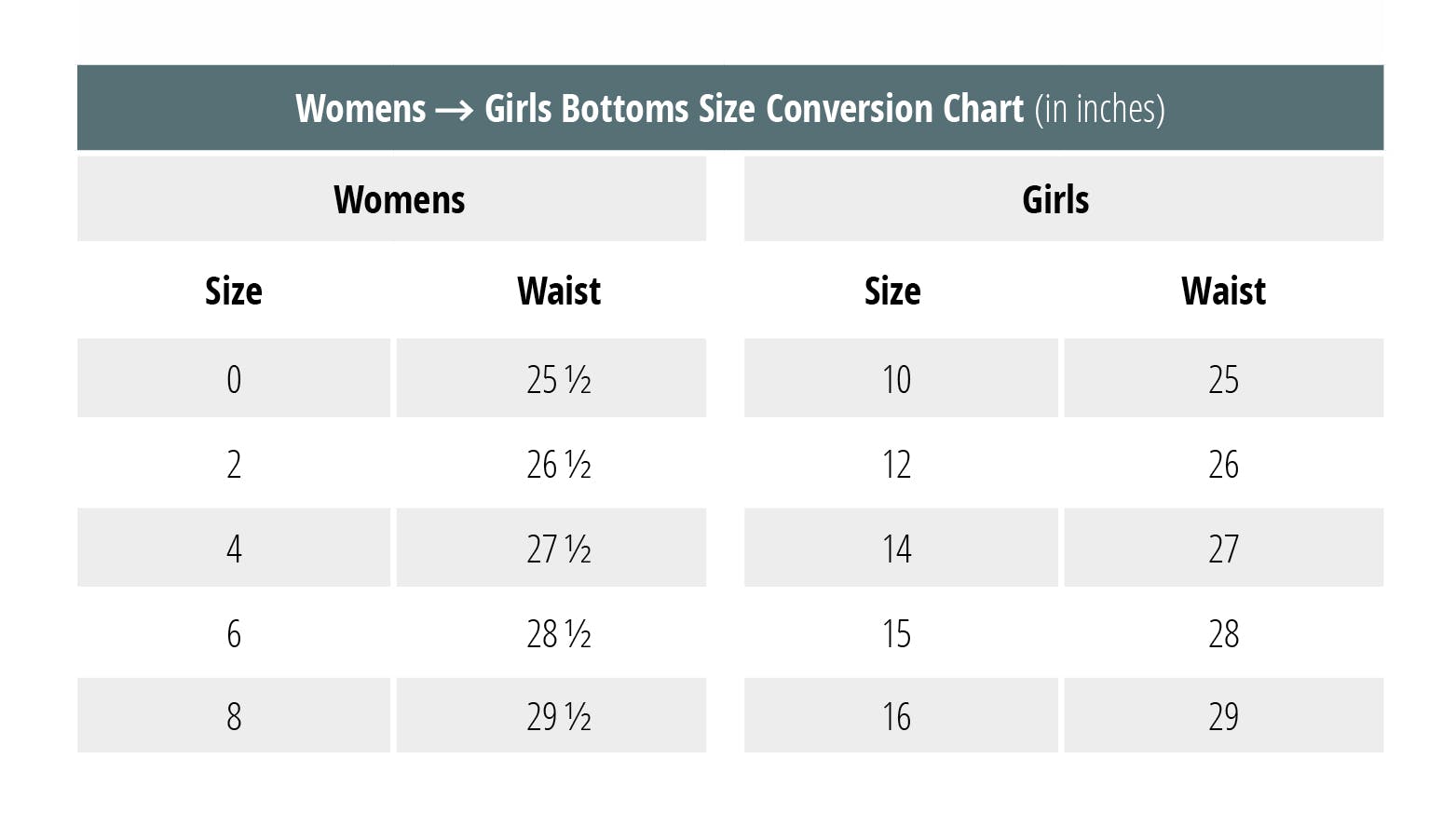1456x813 pixels.
Task: Click Womens size 6 cell
Action: pyautogui.click(x=234, y=633)
